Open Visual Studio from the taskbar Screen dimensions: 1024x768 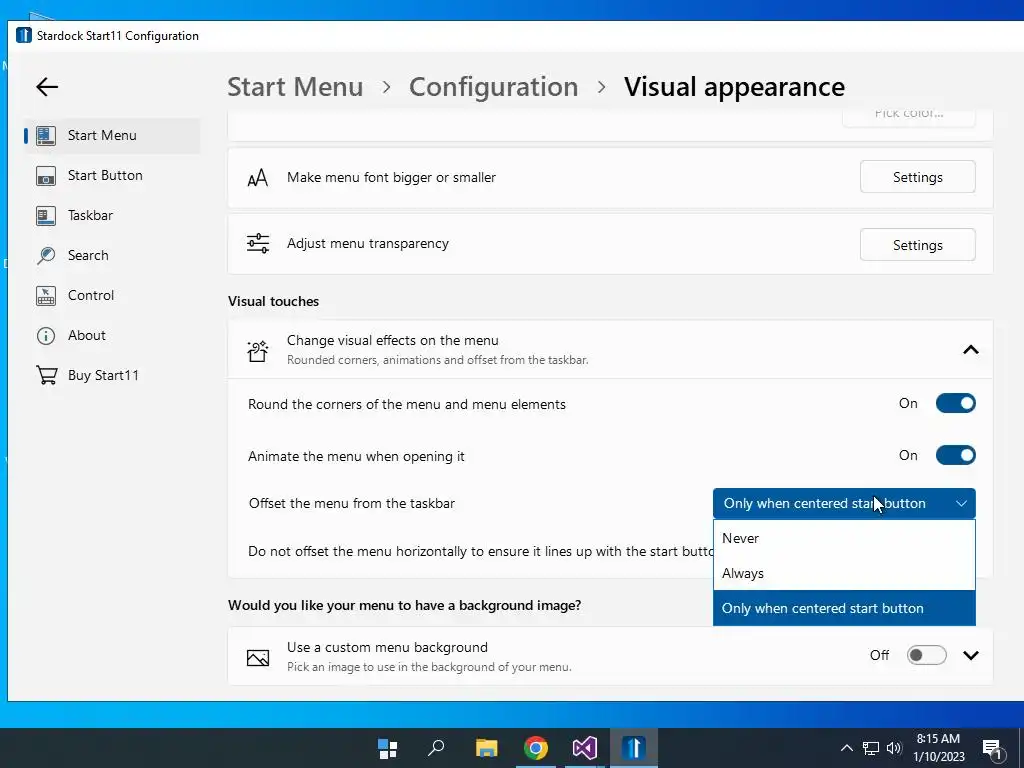tap(584, 748)
